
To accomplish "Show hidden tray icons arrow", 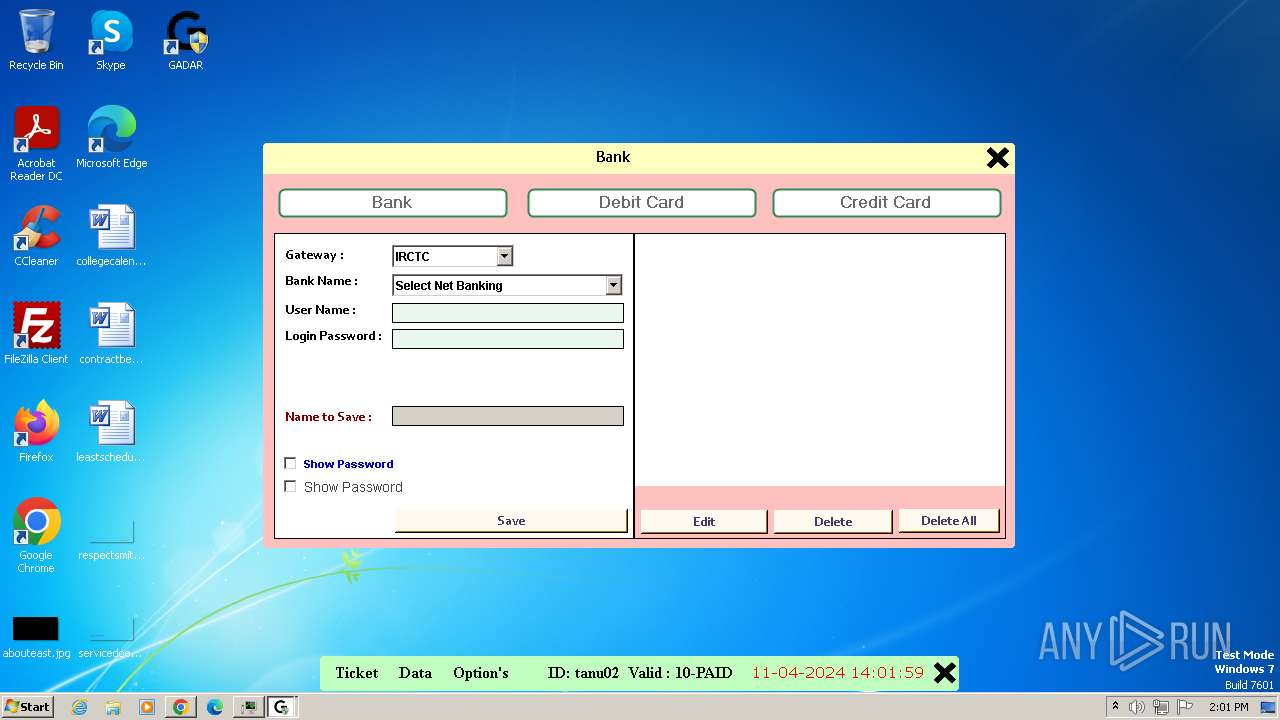I will tap(1115, 707).
